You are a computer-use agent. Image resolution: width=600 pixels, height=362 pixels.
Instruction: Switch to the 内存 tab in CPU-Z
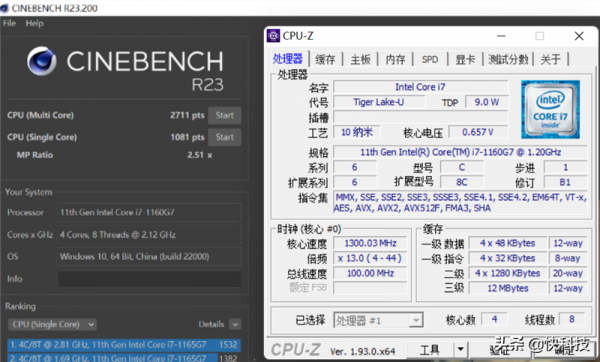click(x=395, y=59)
